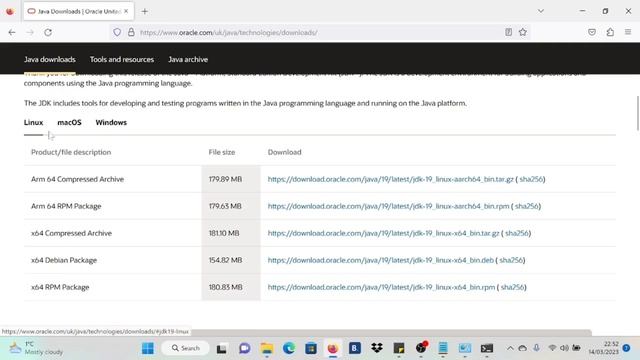
Task: Open the Java archive navigation item
Action: [x=188, y=60]
